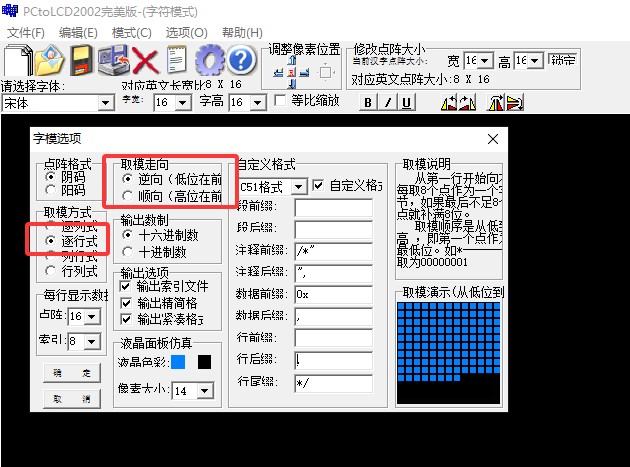Open the 索引 8 dropdown

92,341
